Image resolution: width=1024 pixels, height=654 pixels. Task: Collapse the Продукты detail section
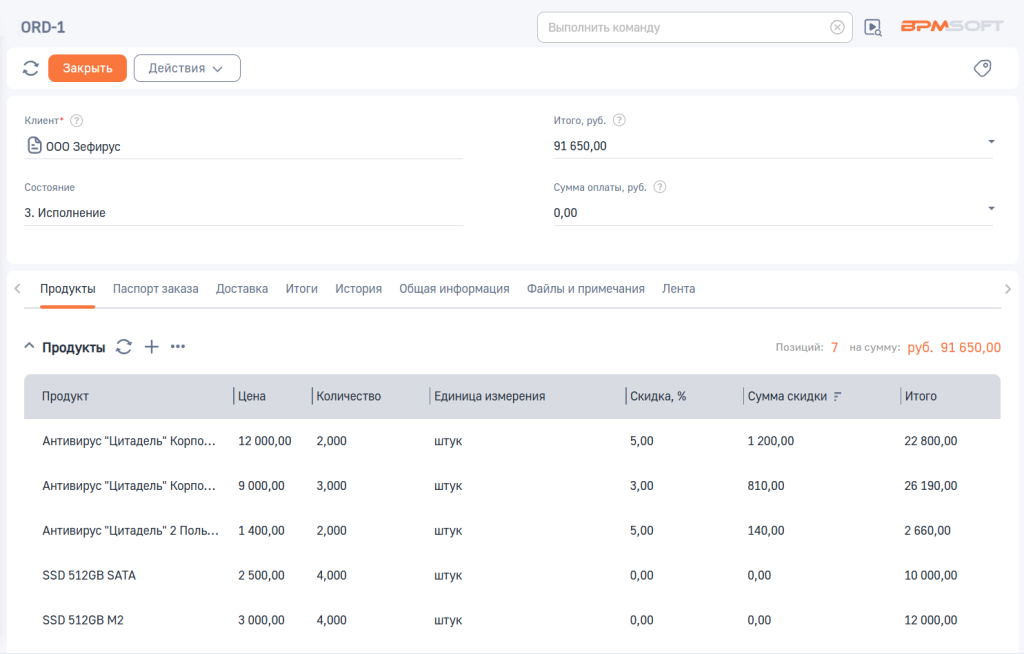pyautogui.click(x=29, y=346)
